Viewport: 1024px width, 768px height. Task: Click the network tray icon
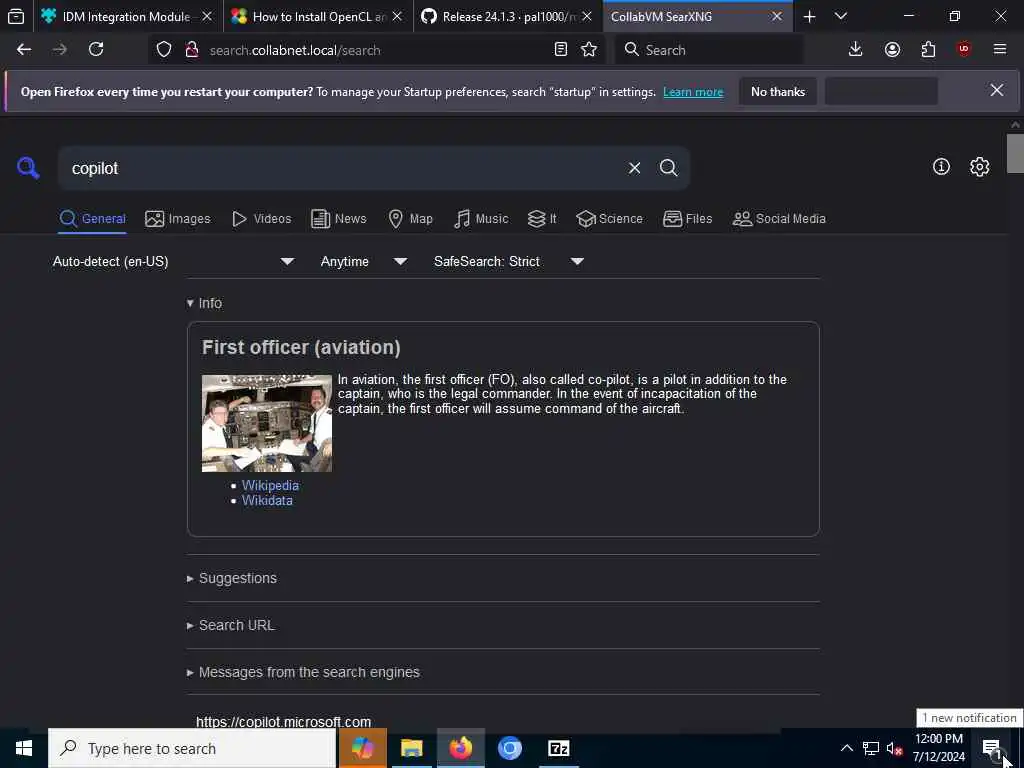(x=871, y=748)
